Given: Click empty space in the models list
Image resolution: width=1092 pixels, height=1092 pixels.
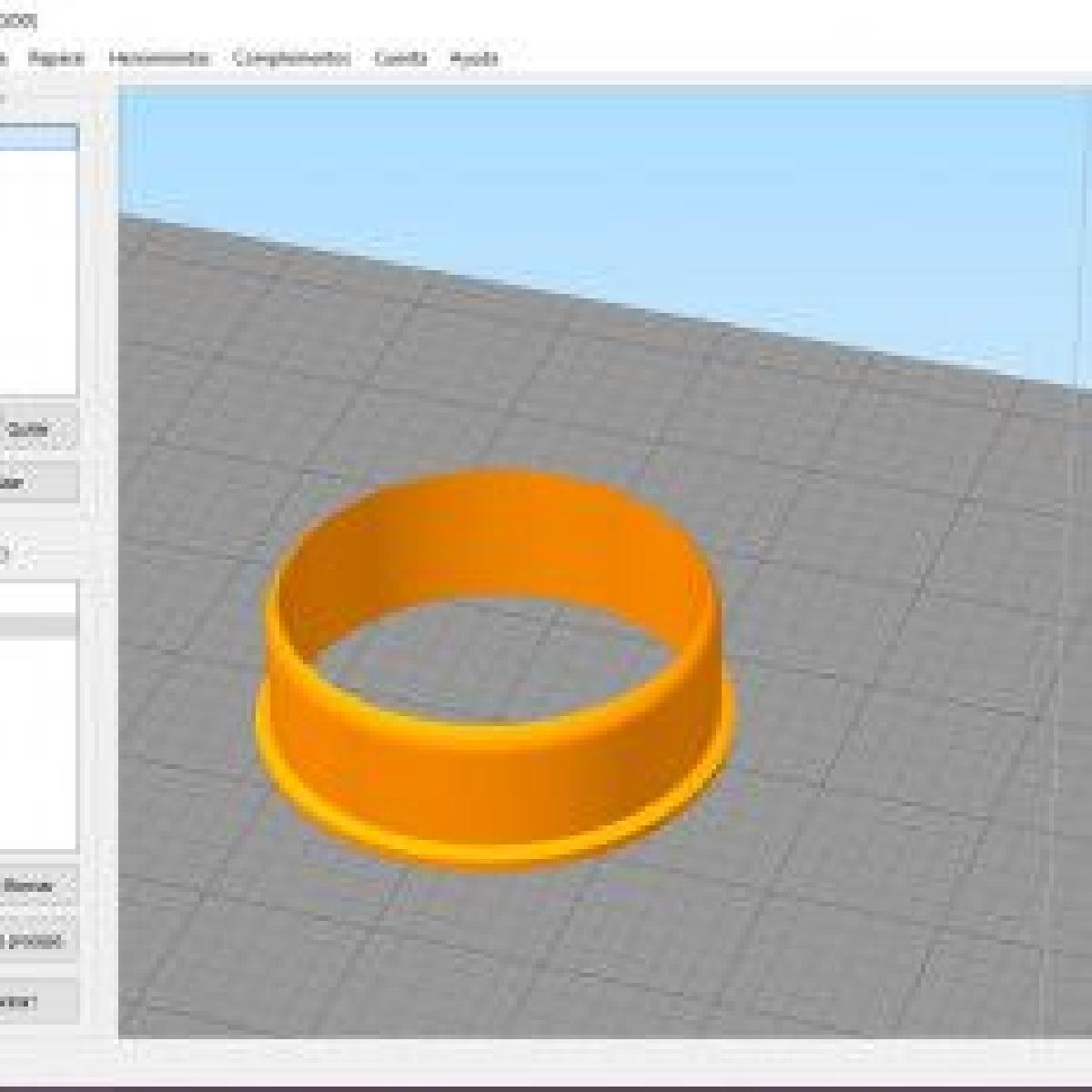Looking at the screenshot, I should 36,273.
